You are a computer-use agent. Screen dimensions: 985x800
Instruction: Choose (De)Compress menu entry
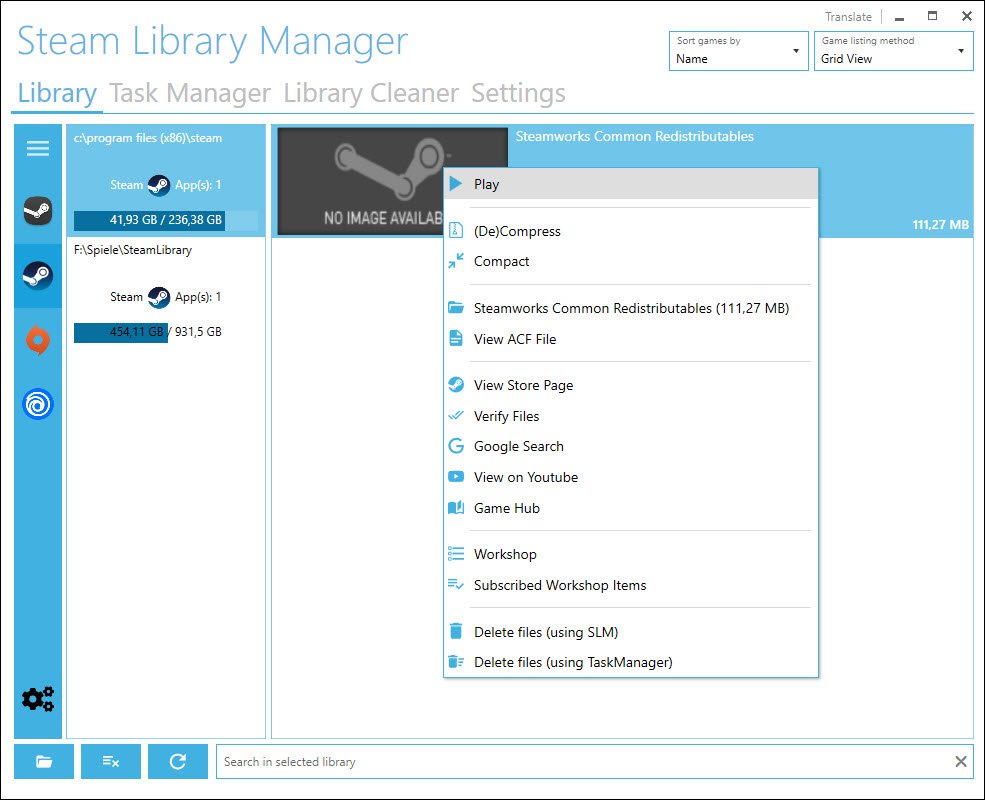[x=631, y=231]
